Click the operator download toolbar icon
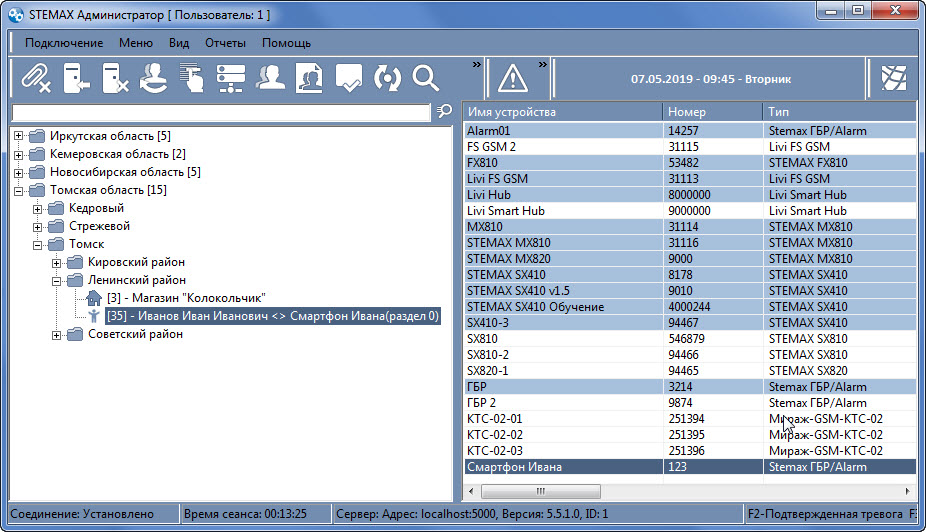 (x=154, y=78)
